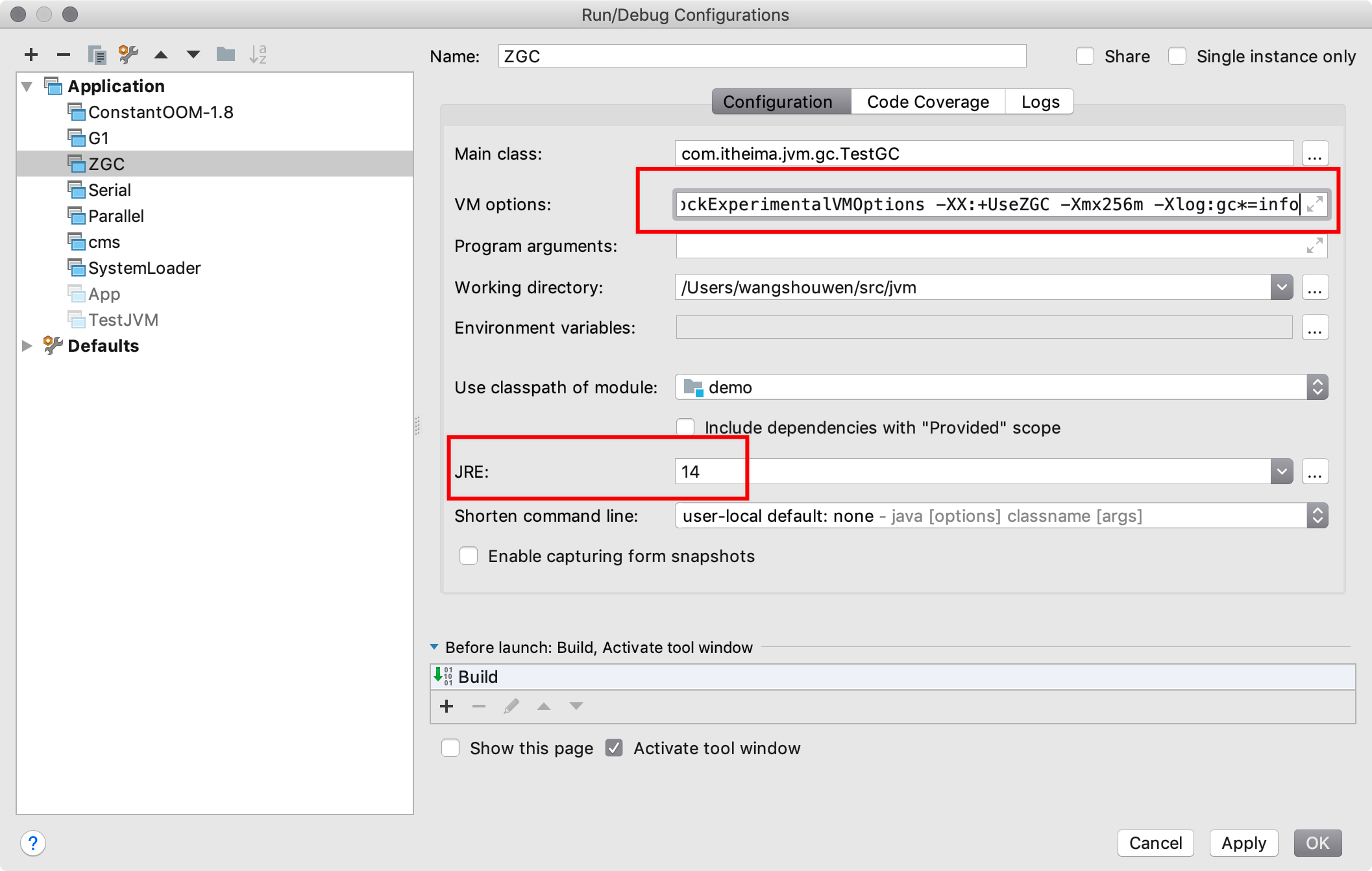The height and width of the screenshot is (871, 1372).
Task: Toggle Single instance only checkbox
Action: [x=1177, y=56]
